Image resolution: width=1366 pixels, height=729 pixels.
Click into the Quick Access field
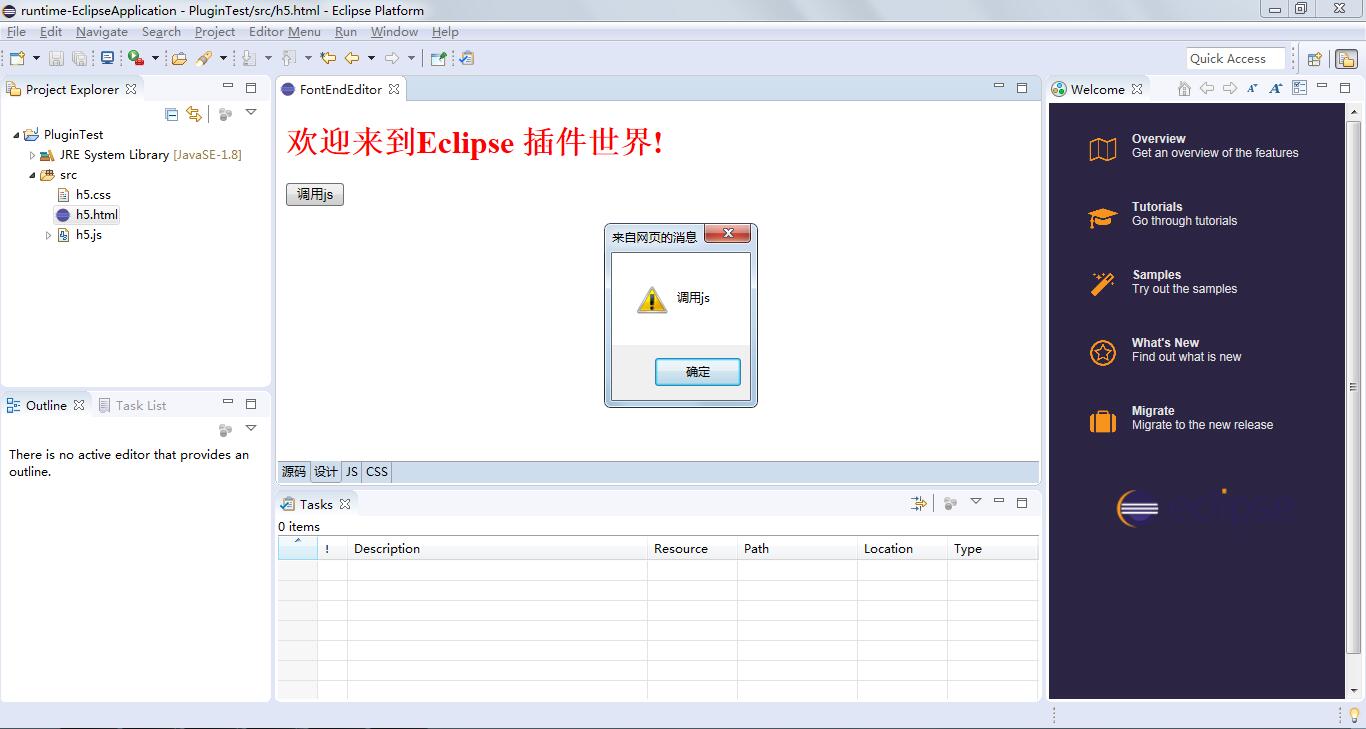1235,59
